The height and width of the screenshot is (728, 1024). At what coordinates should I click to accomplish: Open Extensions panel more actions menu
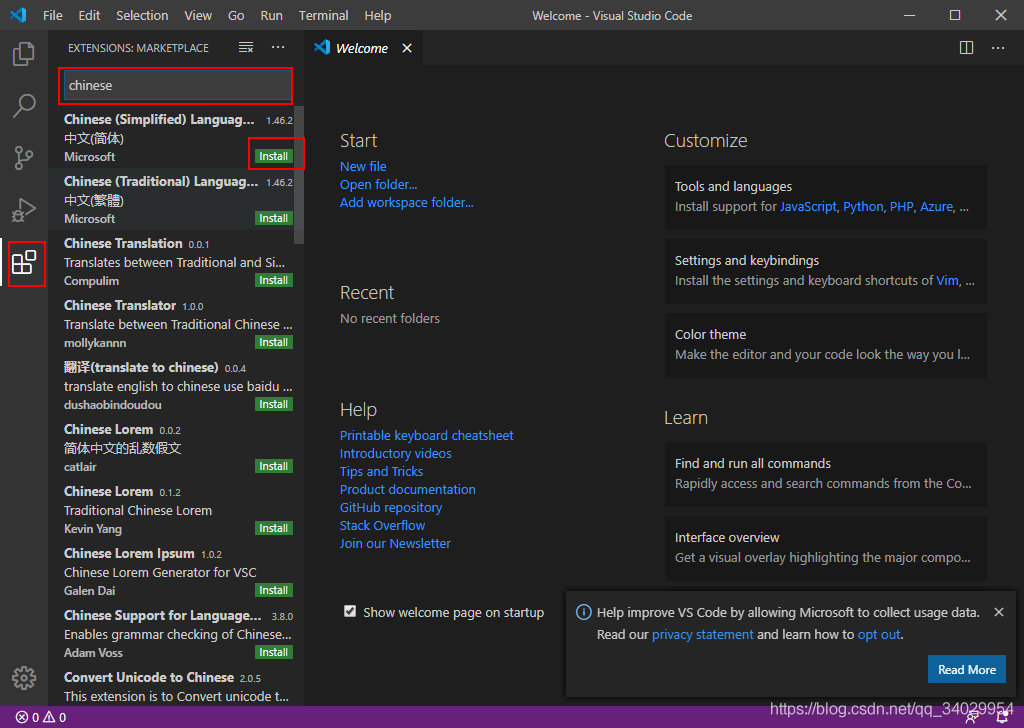[x=278, y=48]
